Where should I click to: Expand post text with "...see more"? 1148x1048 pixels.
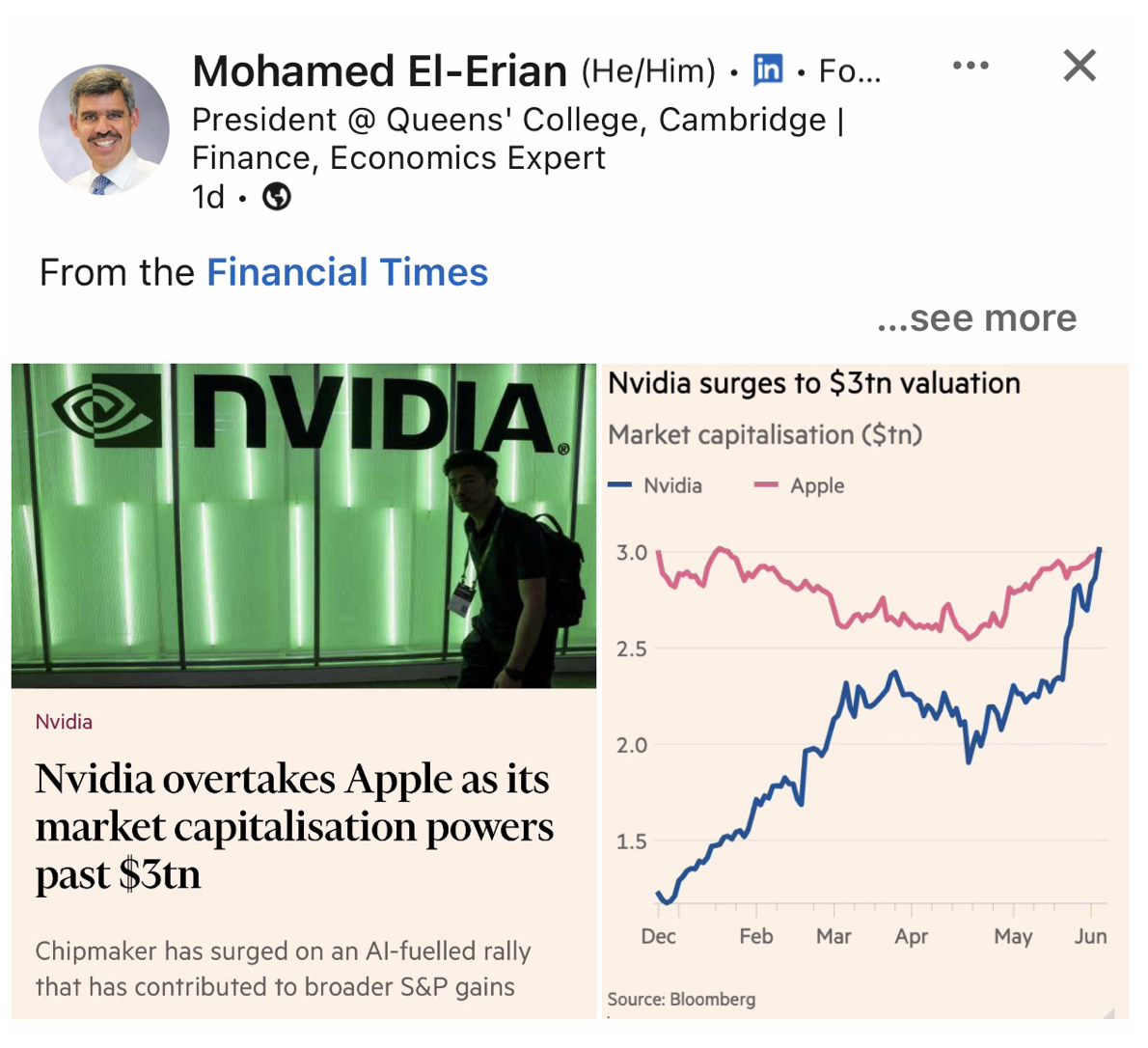point(976,317)
